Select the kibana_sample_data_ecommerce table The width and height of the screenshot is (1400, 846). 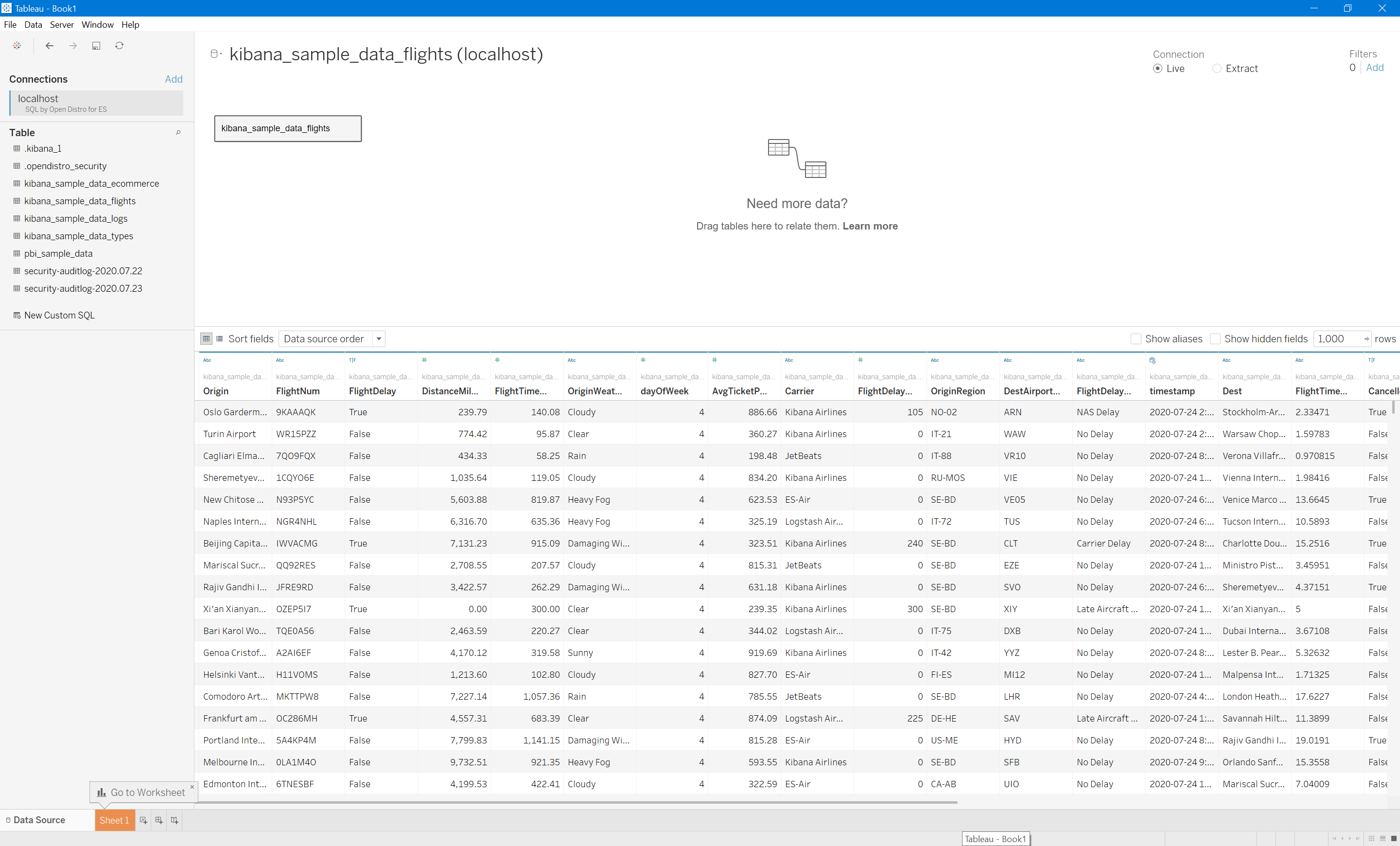pos(91,183)
